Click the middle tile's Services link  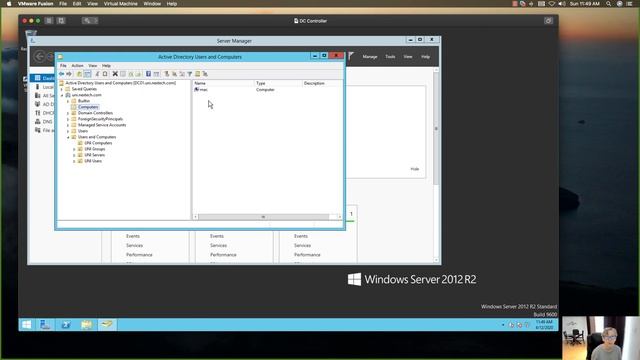click(x=218, y=246)
